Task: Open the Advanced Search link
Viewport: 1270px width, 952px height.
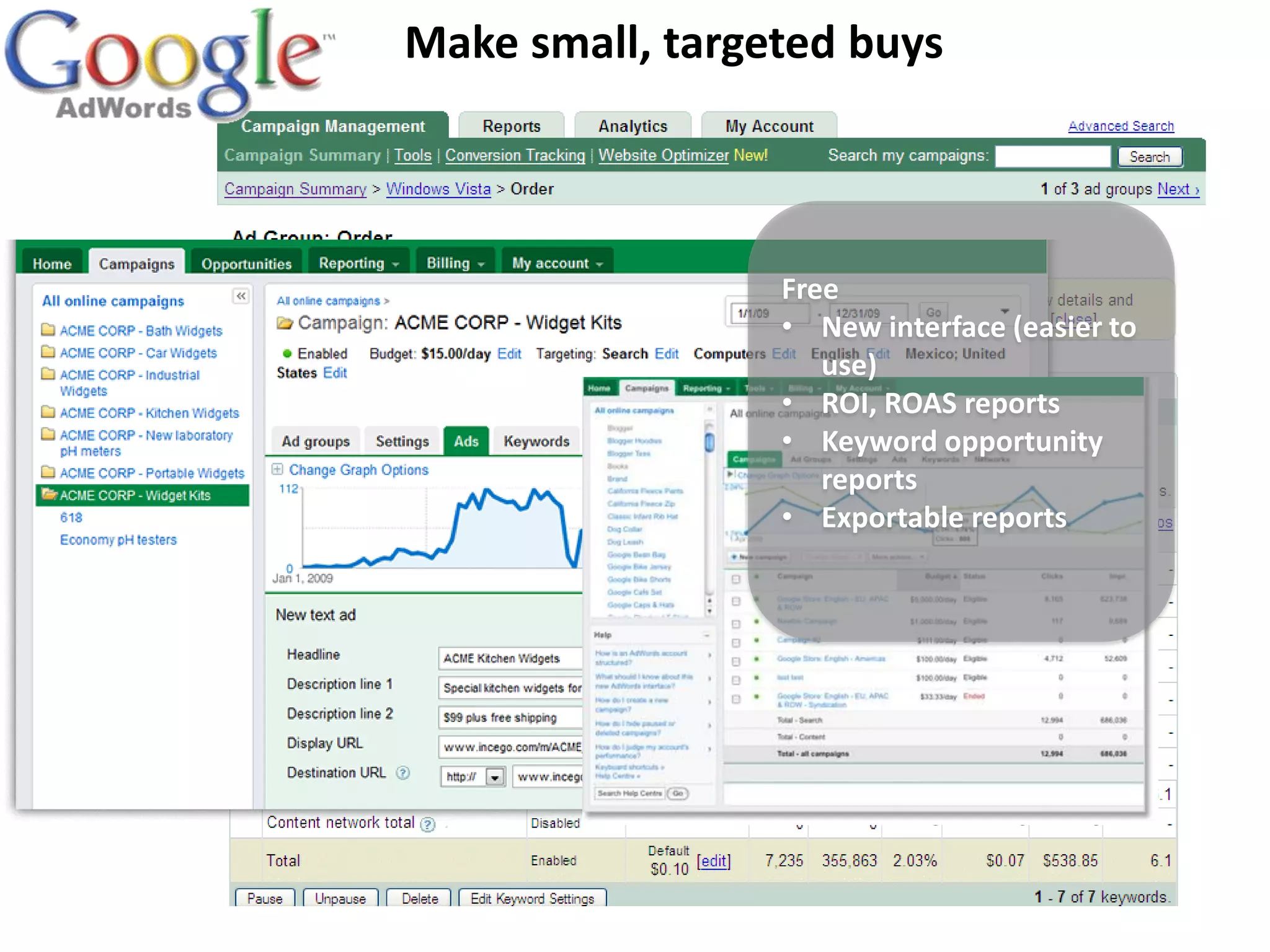Action: (x=1121, y=126)
